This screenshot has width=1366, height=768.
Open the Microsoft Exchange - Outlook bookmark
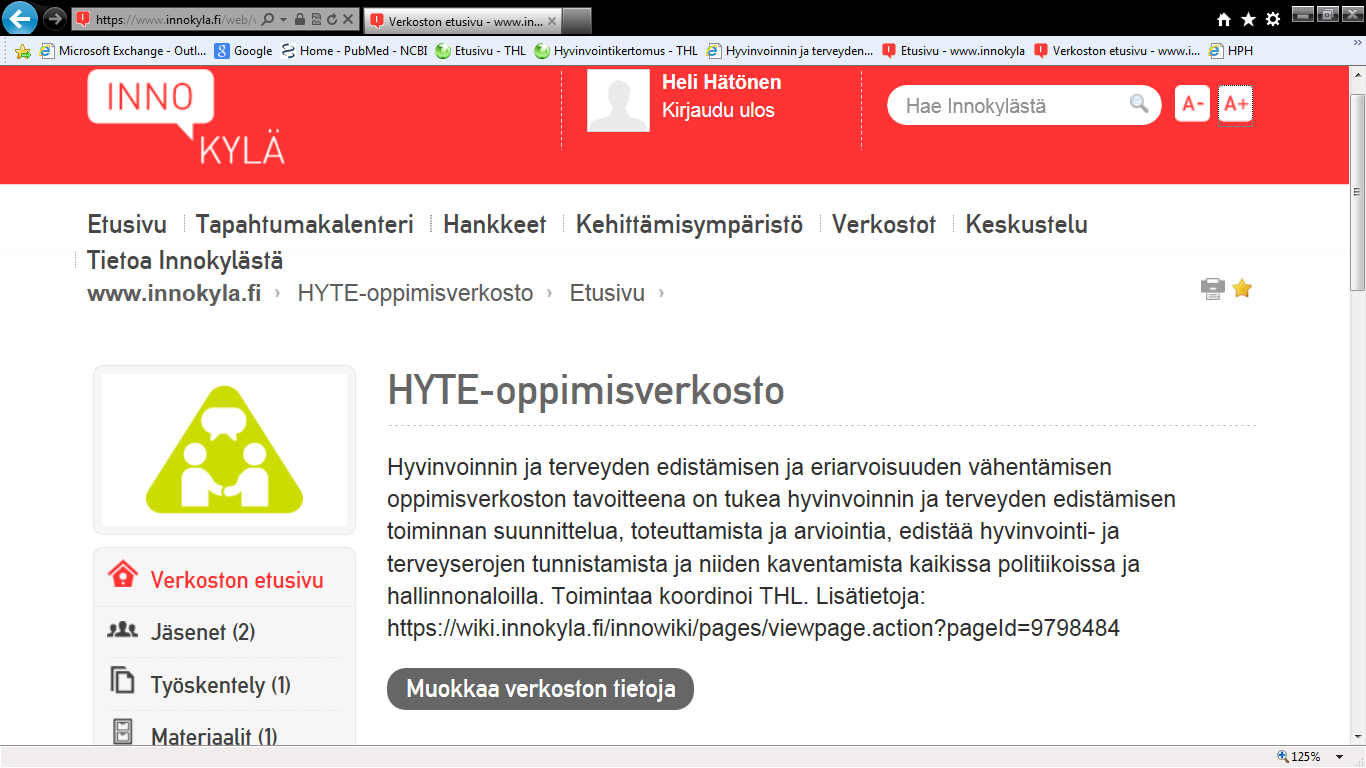[x=124, y=51]
